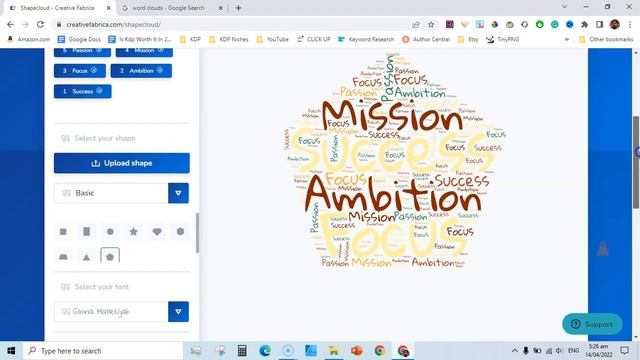The image size is (640, 360).
Task: Open the Keyword Research bookmark
Action: pos(366,39)
